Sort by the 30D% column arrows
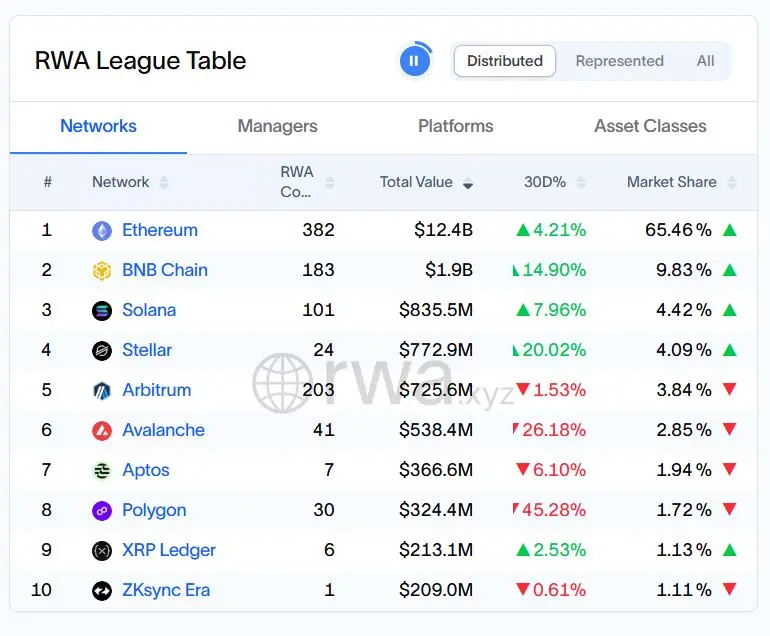Viewport: 770px width, 636px height. click(581, 183)
